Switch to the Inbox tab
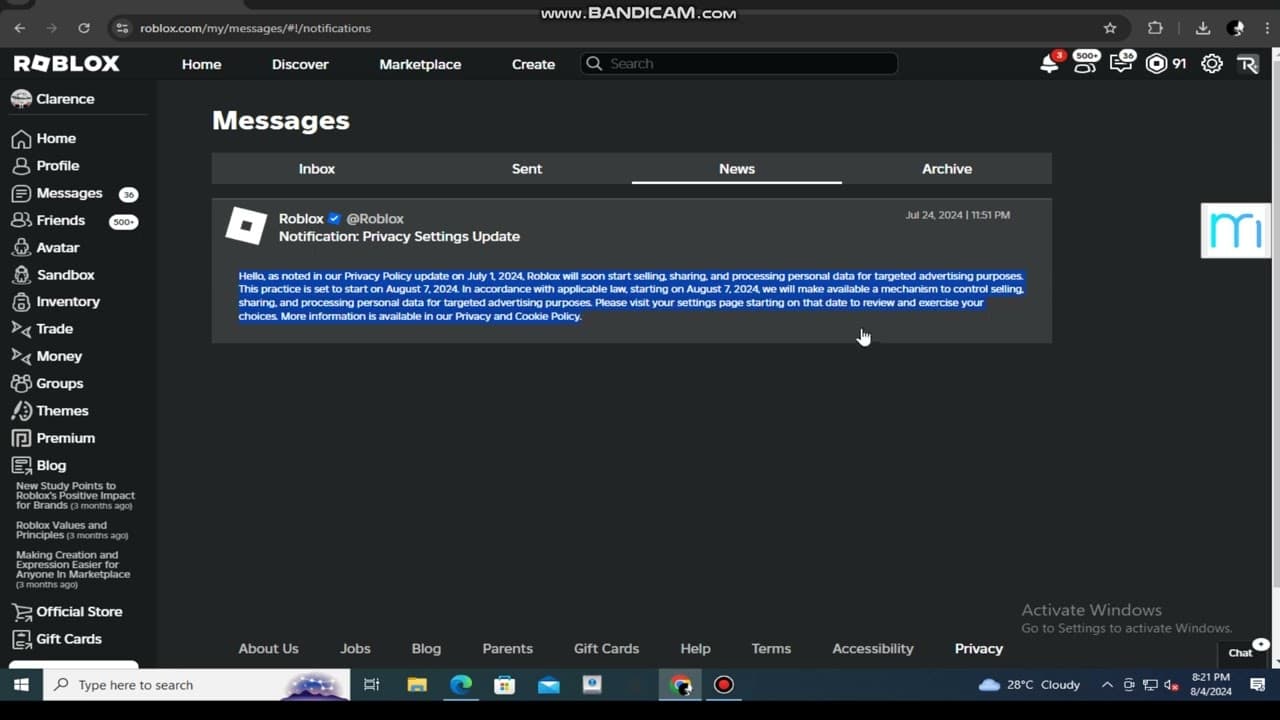The image size is (1280, 720). click(317, 169)
